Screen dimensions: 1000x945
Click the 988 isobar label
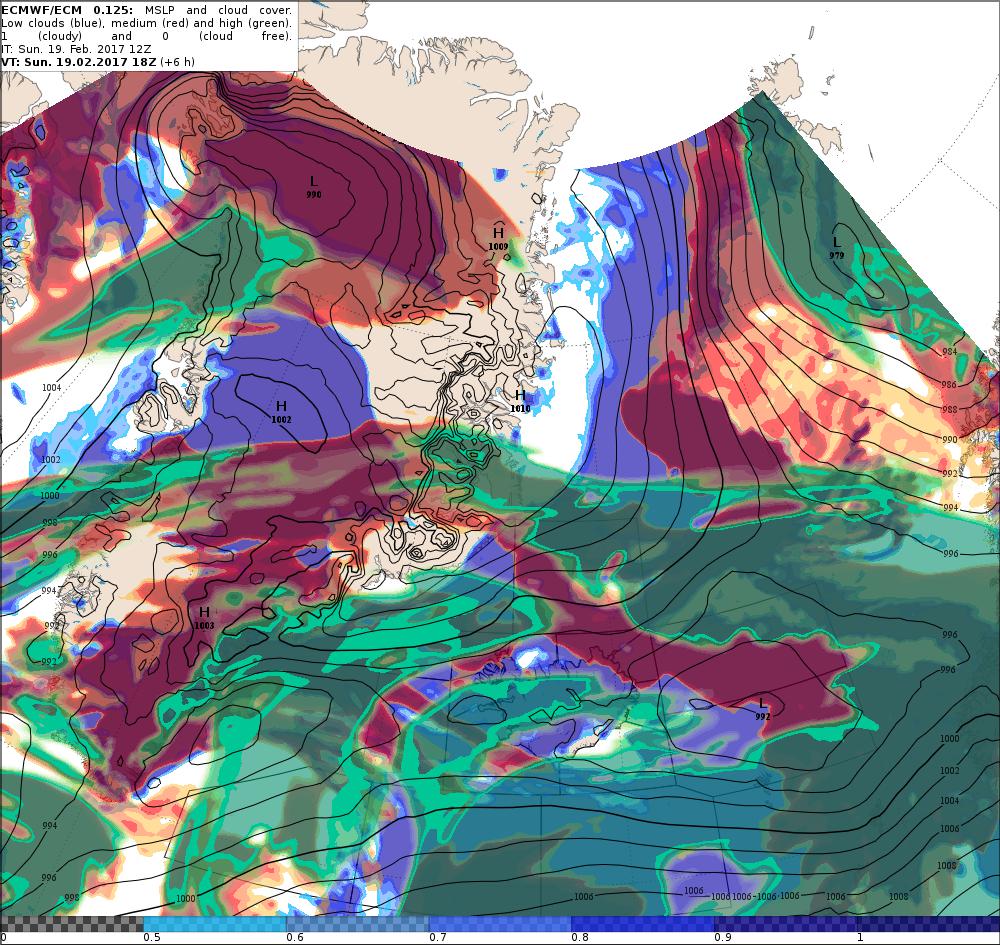950,409
